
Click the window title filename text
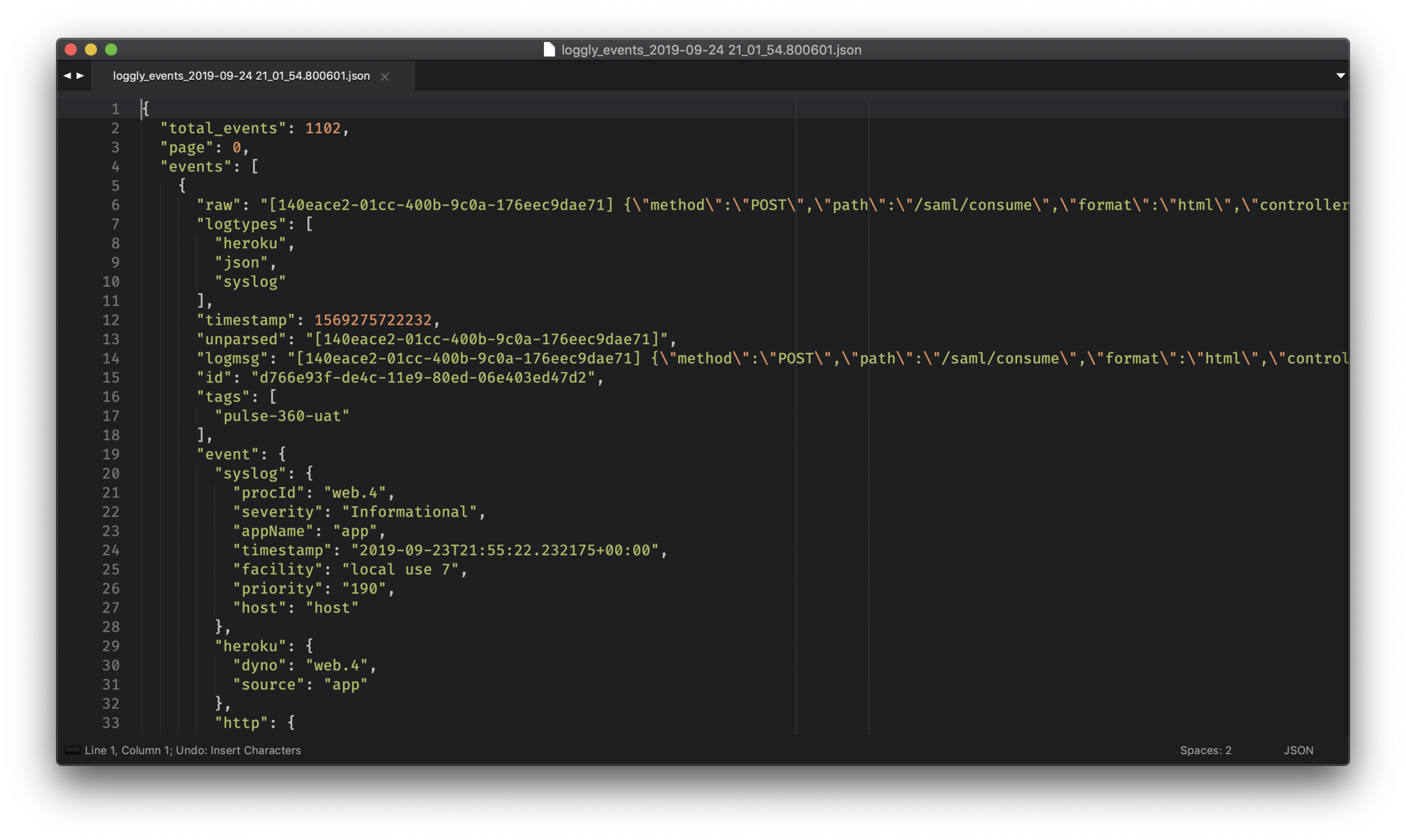[x=711, y=50]
